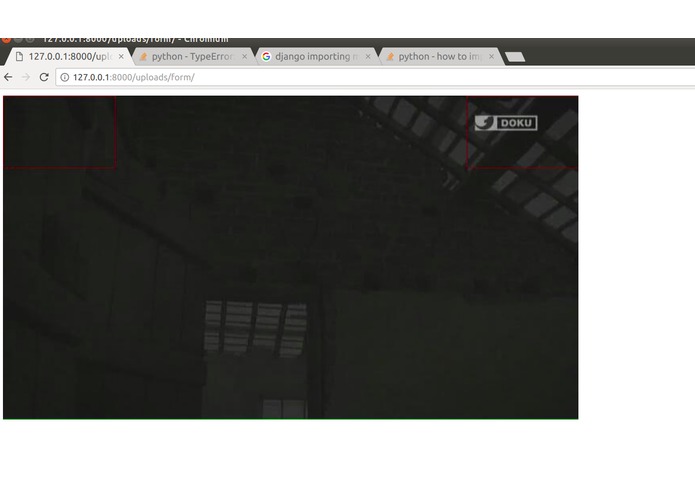Click the page icon on the first tab
The width and height of the screenshot is (695, 494).
(x=19, y=57)
